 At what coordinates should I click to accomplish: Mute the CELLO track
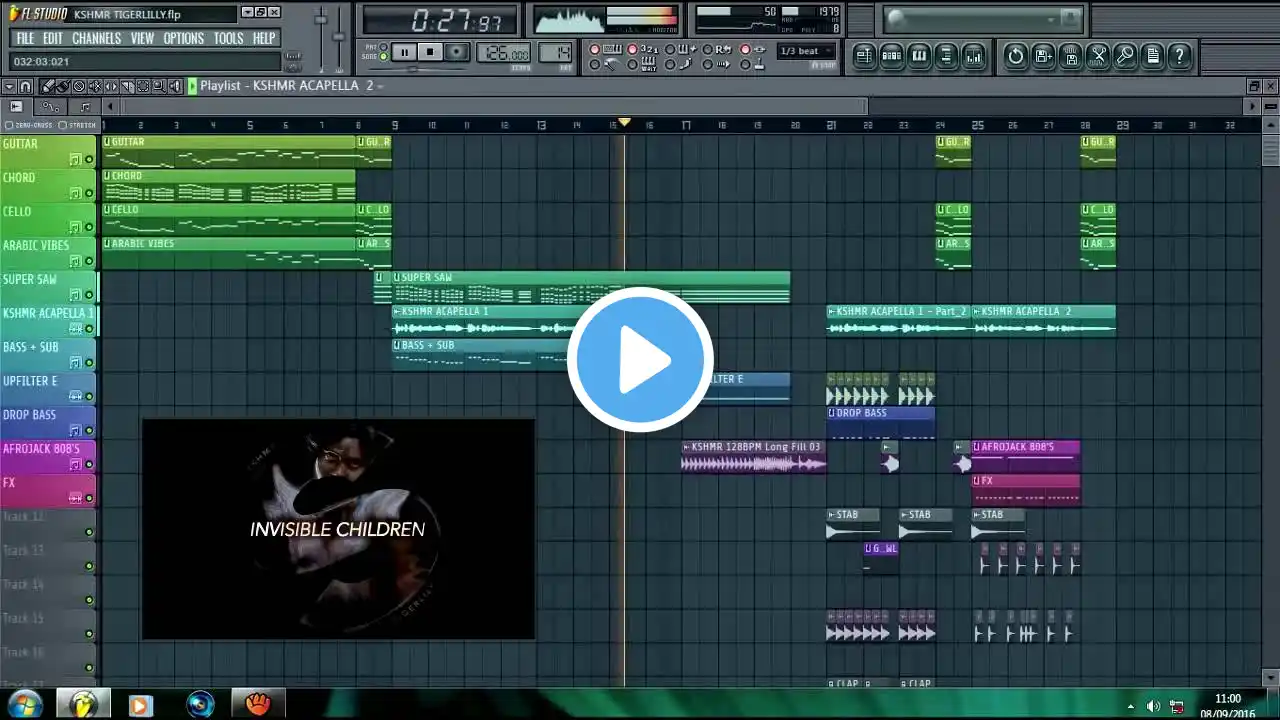click(89, 228)
